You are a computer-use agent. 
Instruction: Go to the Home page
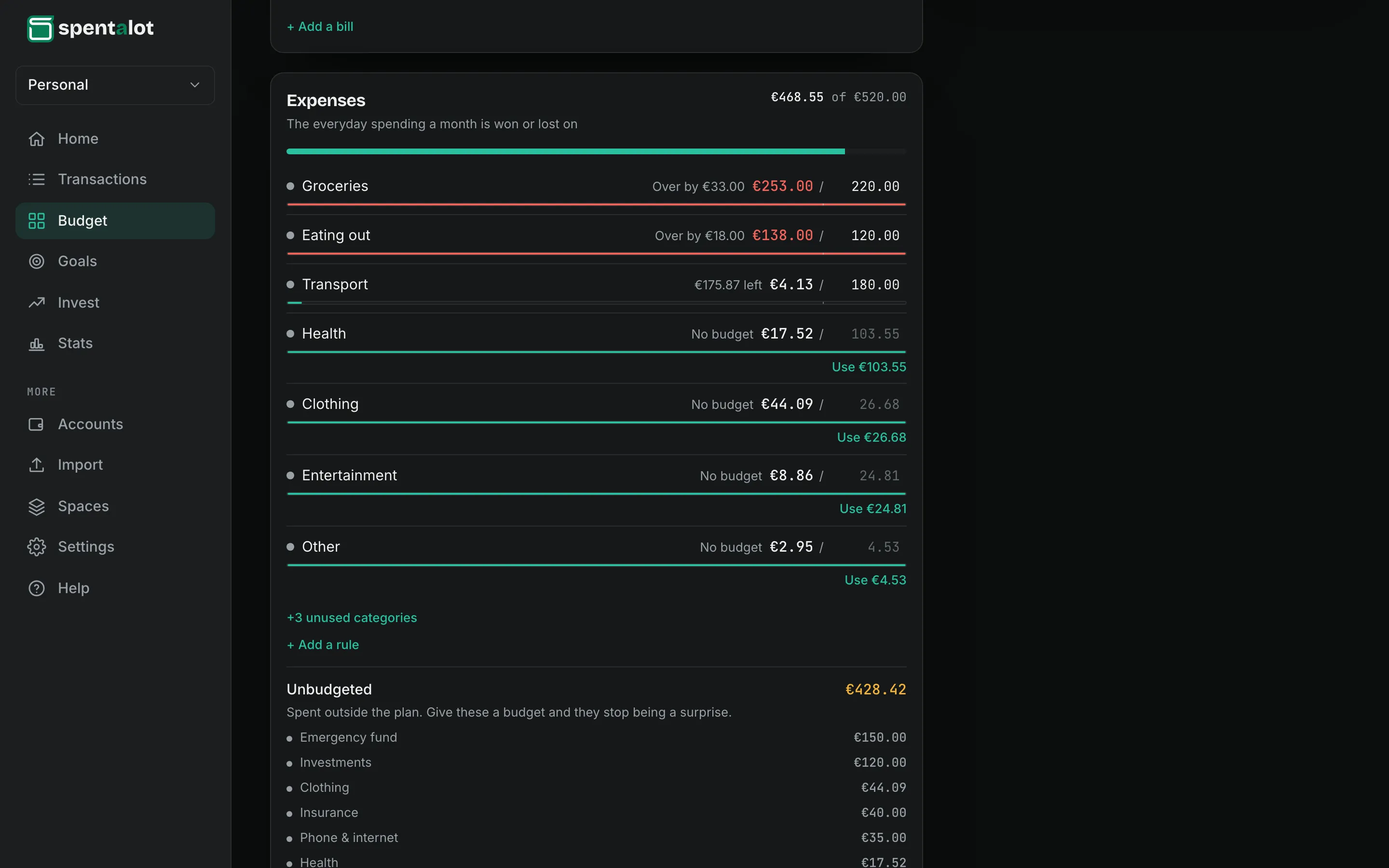(x=115, y=139)
